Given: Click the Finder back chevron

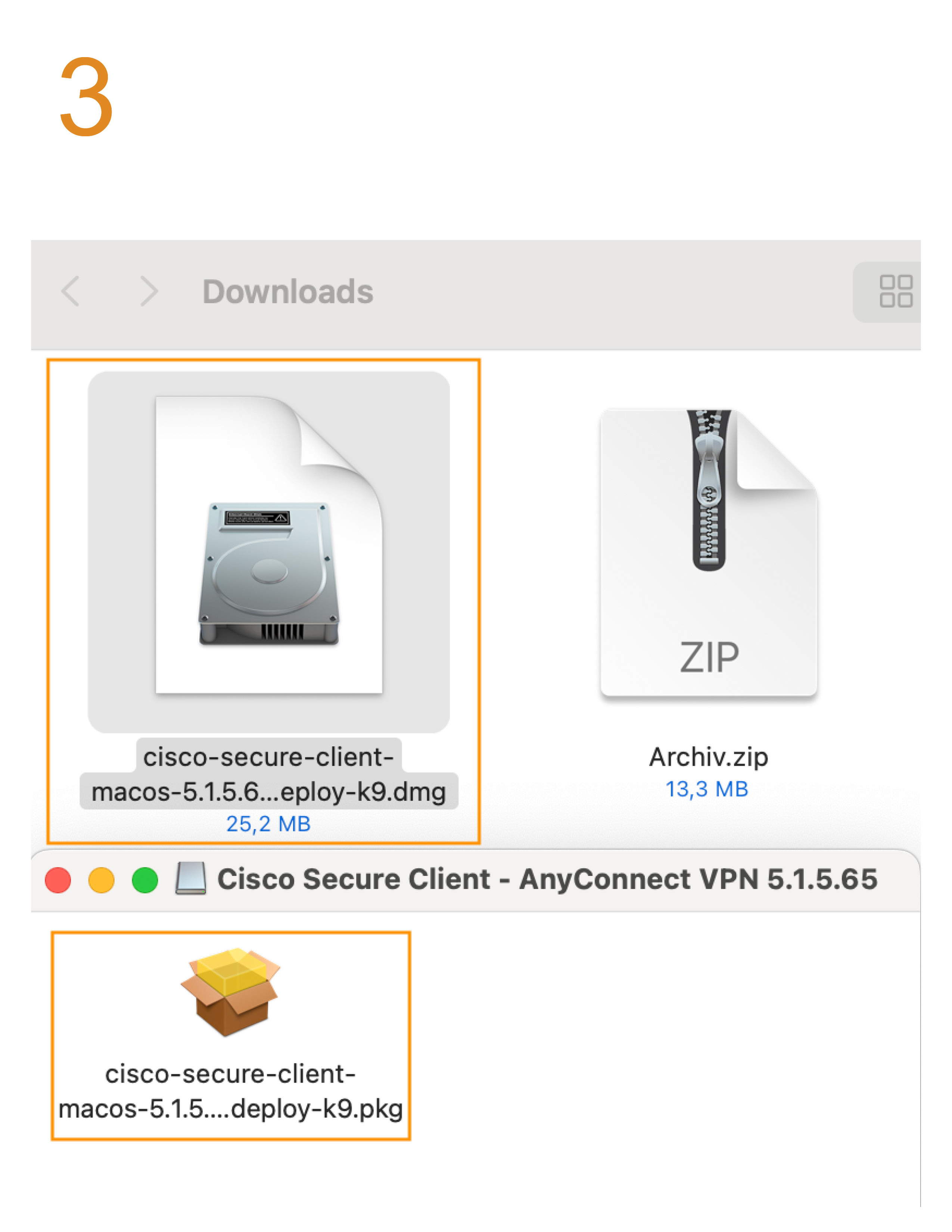Looking at the screenshot, I should click(71, 291).
